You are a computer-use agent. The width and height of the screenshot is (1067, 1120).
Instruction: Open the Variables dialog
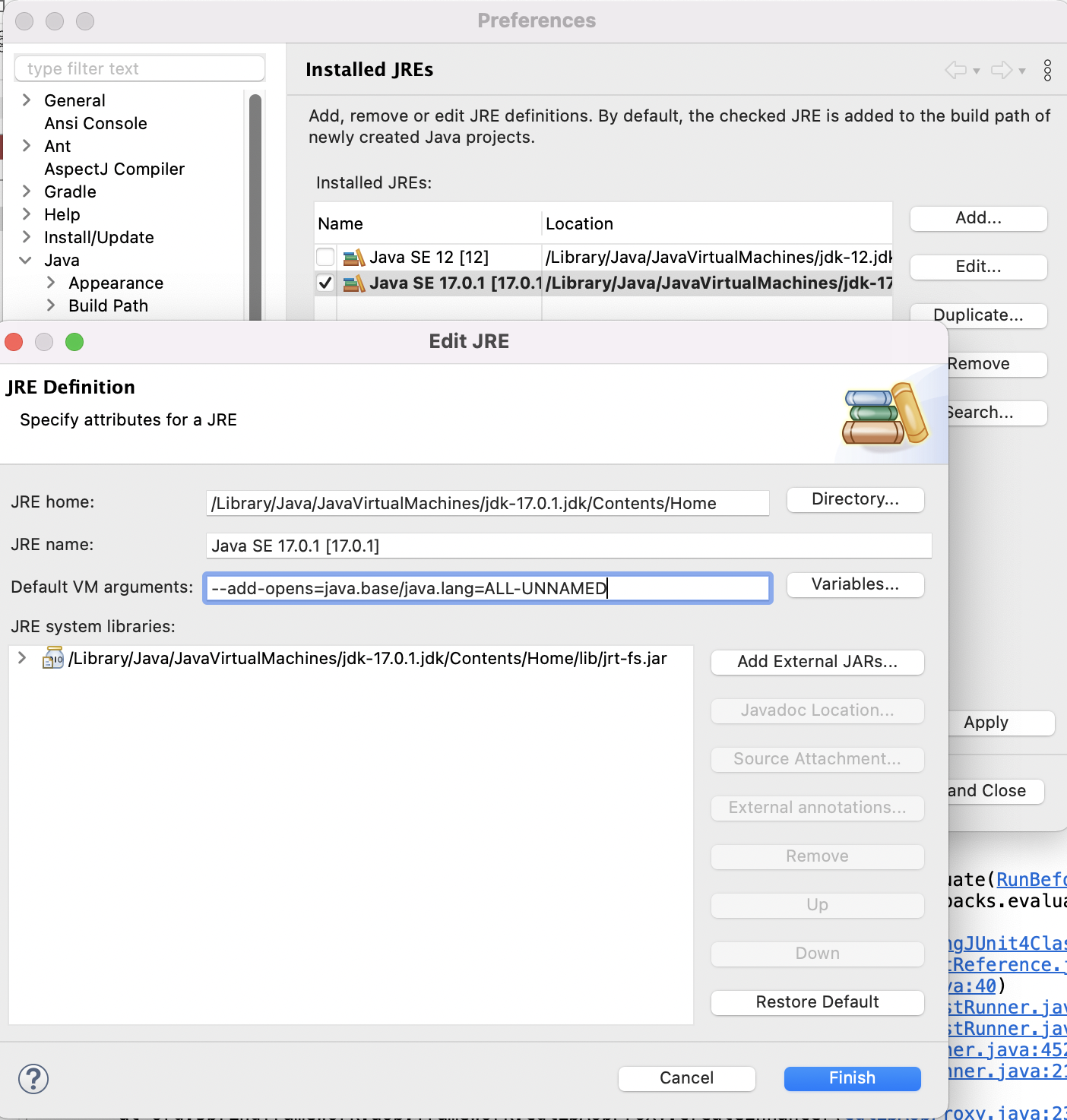click(854, 584)
